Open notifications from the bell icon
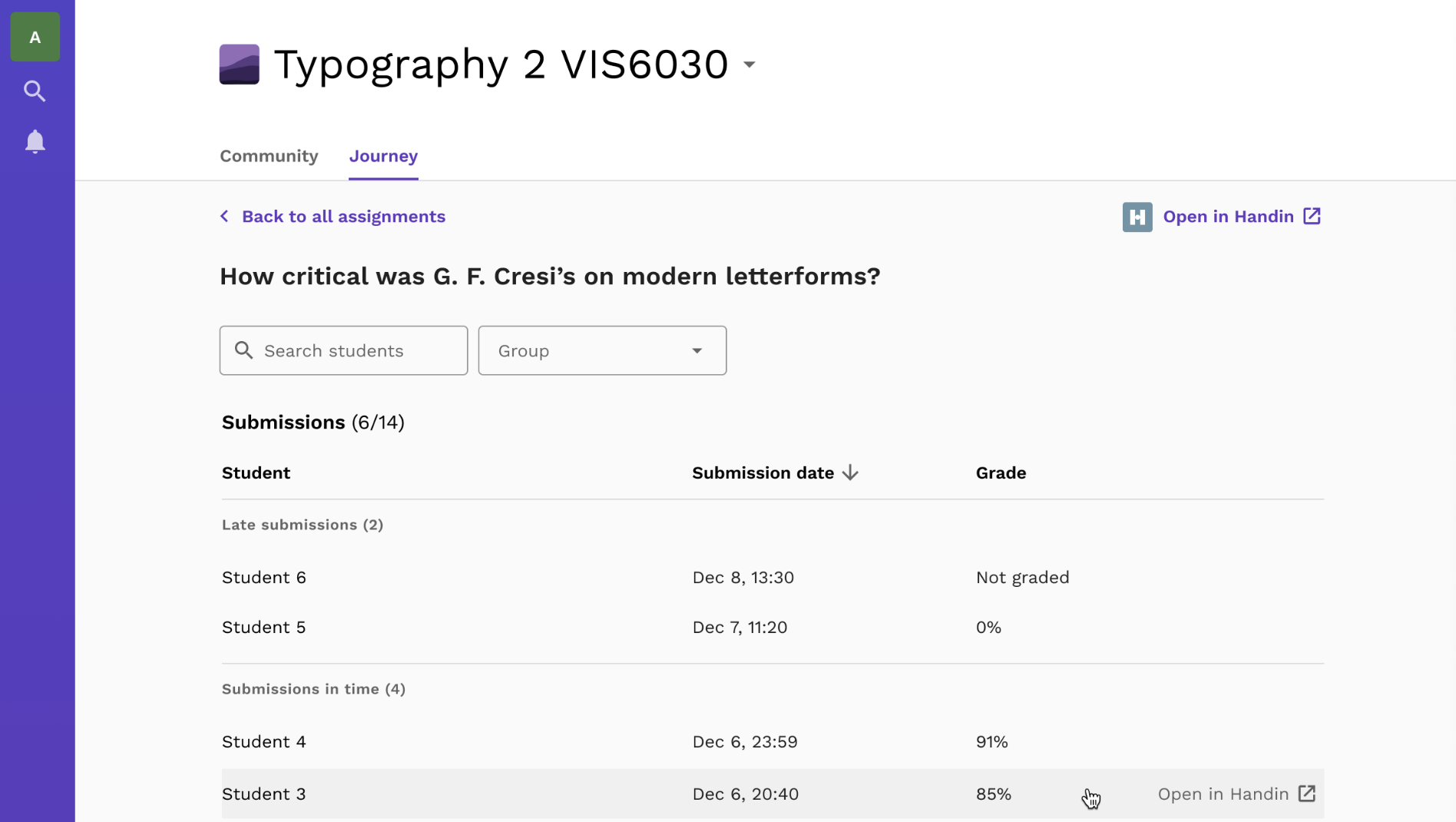 click(x=35, y=141)
